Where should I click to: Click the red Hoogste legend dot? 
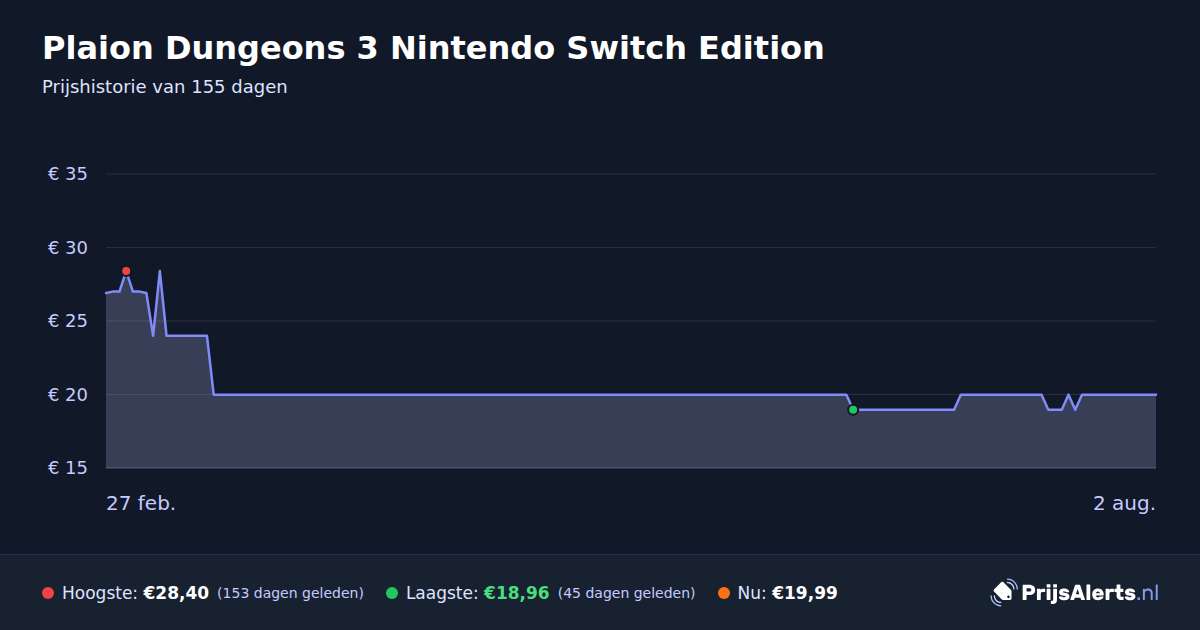[x=48, y=593]
